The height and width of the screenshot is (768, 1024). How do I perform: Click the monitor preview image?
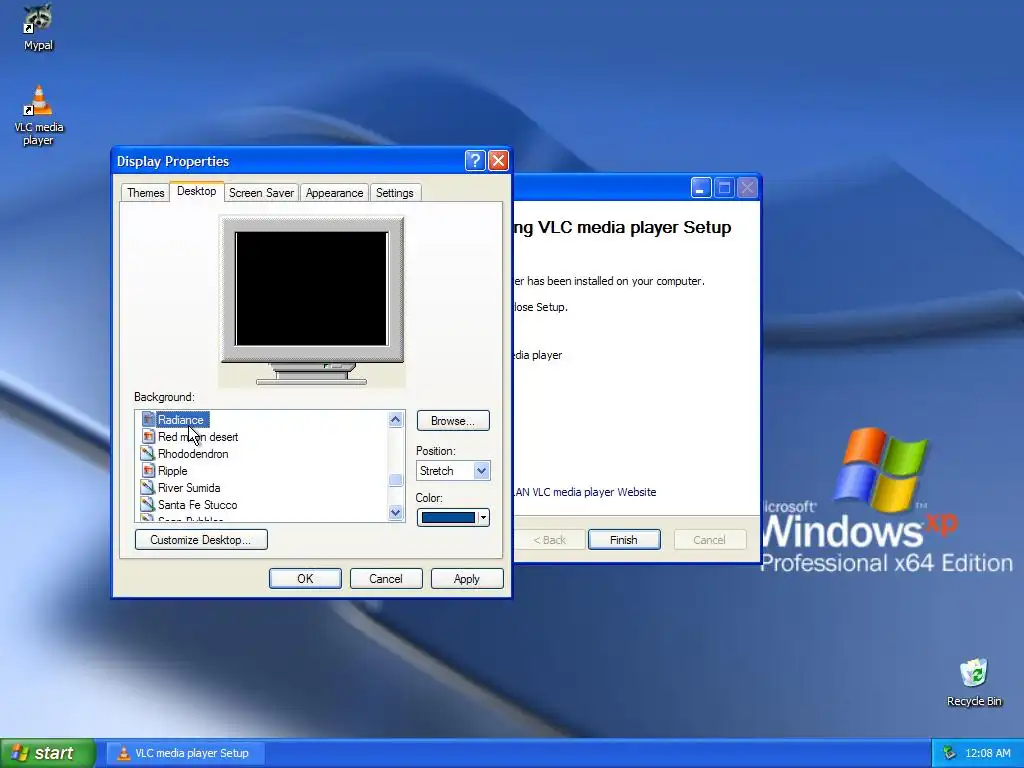coord(312,300)
